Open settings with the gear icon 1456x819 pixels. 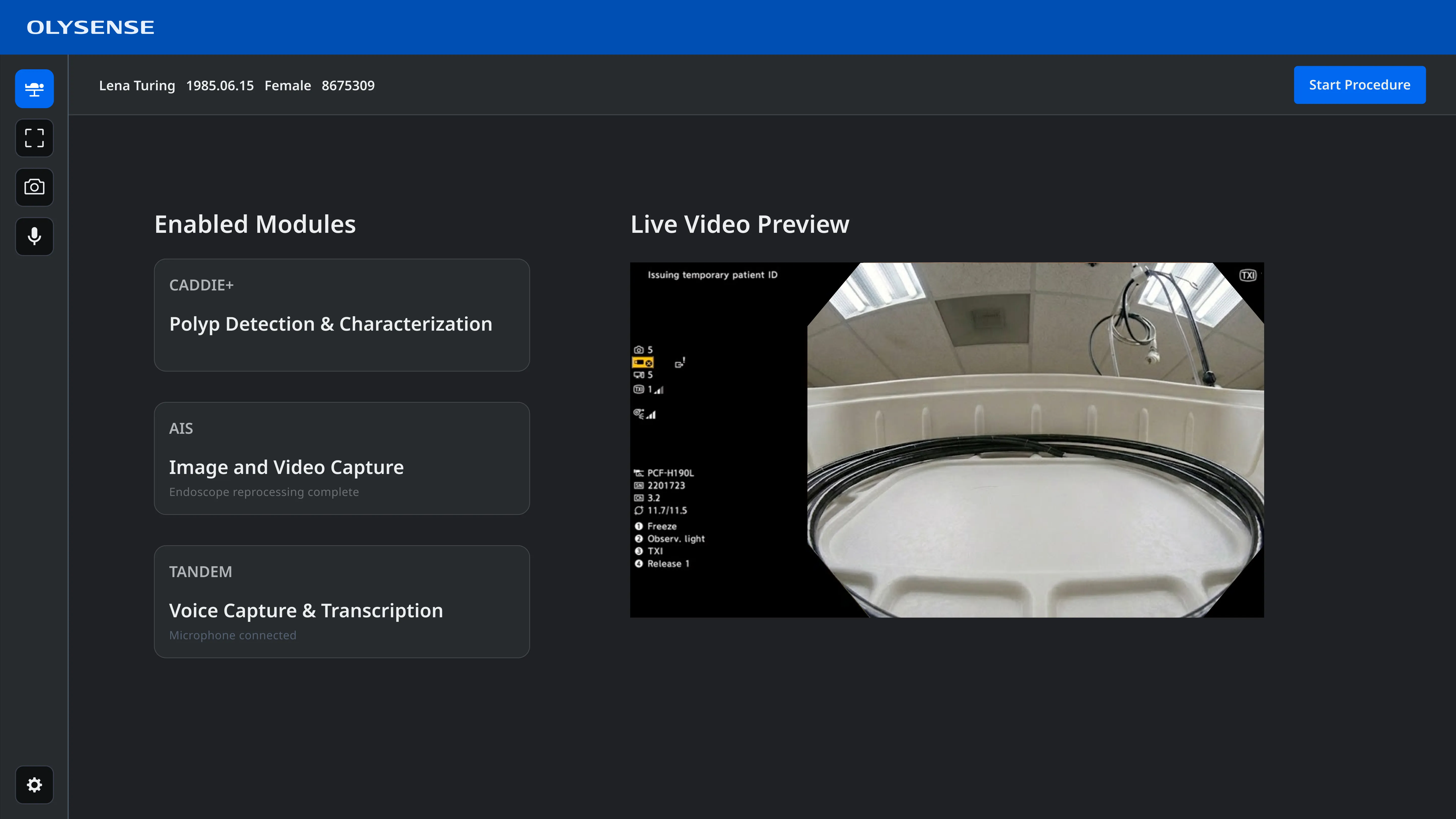(x=34, y=785)
